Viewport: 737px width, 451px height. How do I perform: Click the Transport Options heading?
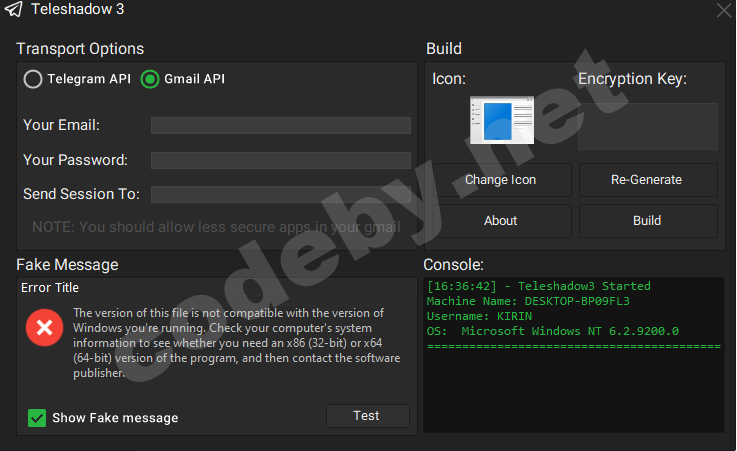[x=80, y=49]
